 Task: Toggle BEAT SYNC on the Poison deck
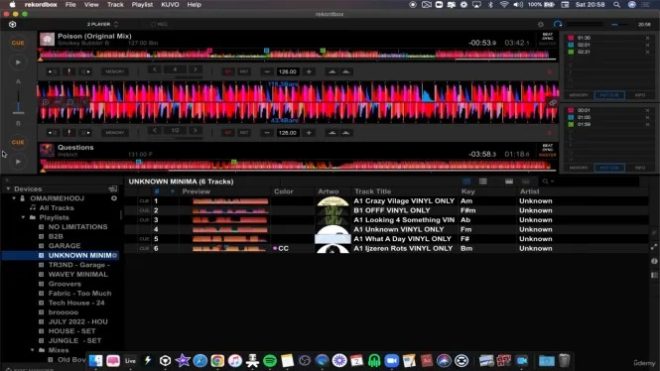point(548,36)
